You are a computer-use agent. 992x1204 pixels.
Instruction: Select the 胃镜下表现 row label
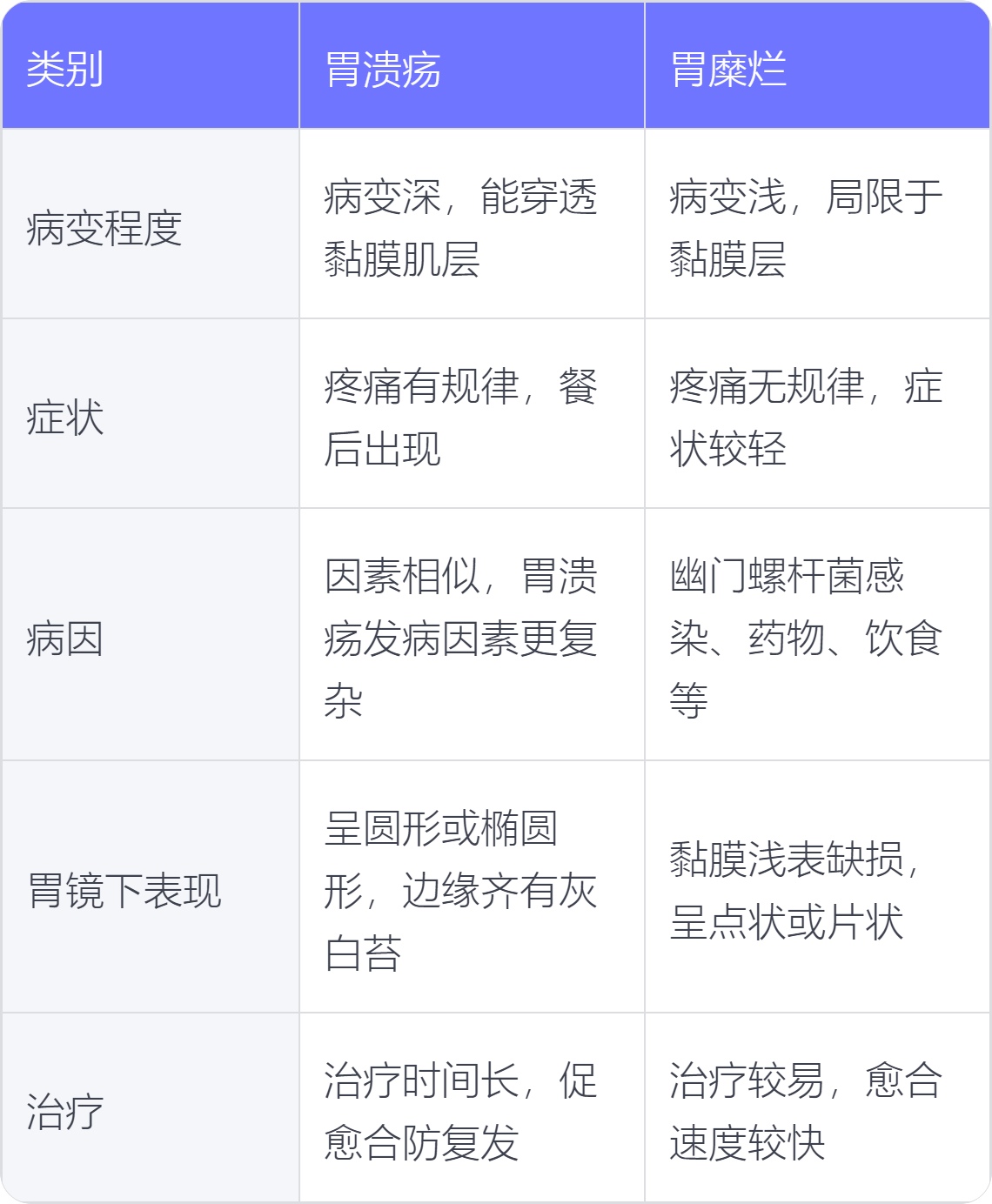(124, 891)
